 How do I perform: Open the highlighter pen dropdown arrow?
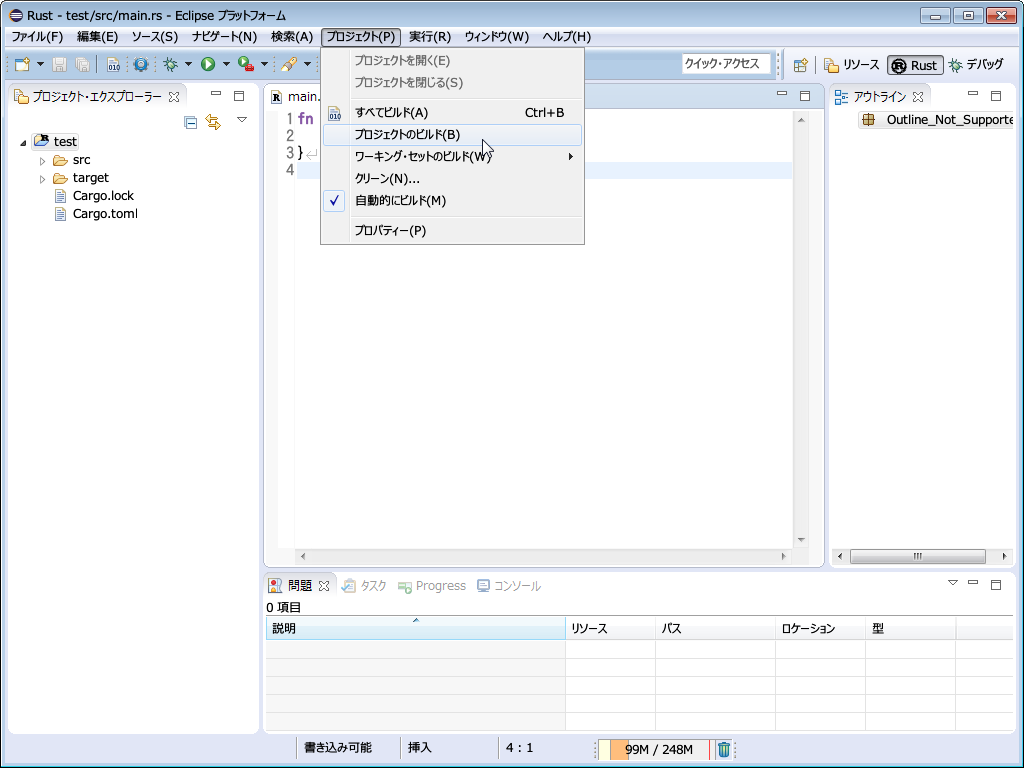point(307,64)
